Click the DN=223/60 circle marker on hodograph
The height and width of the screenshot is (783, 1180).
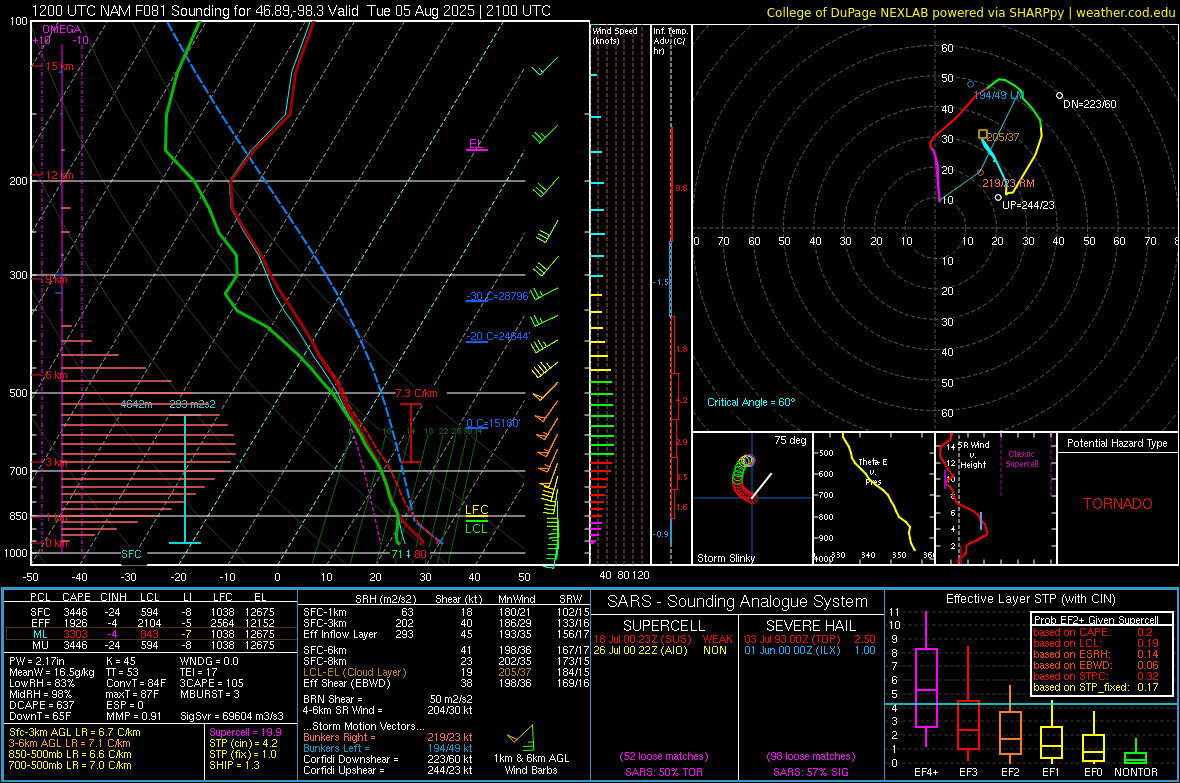(1060, 96)
